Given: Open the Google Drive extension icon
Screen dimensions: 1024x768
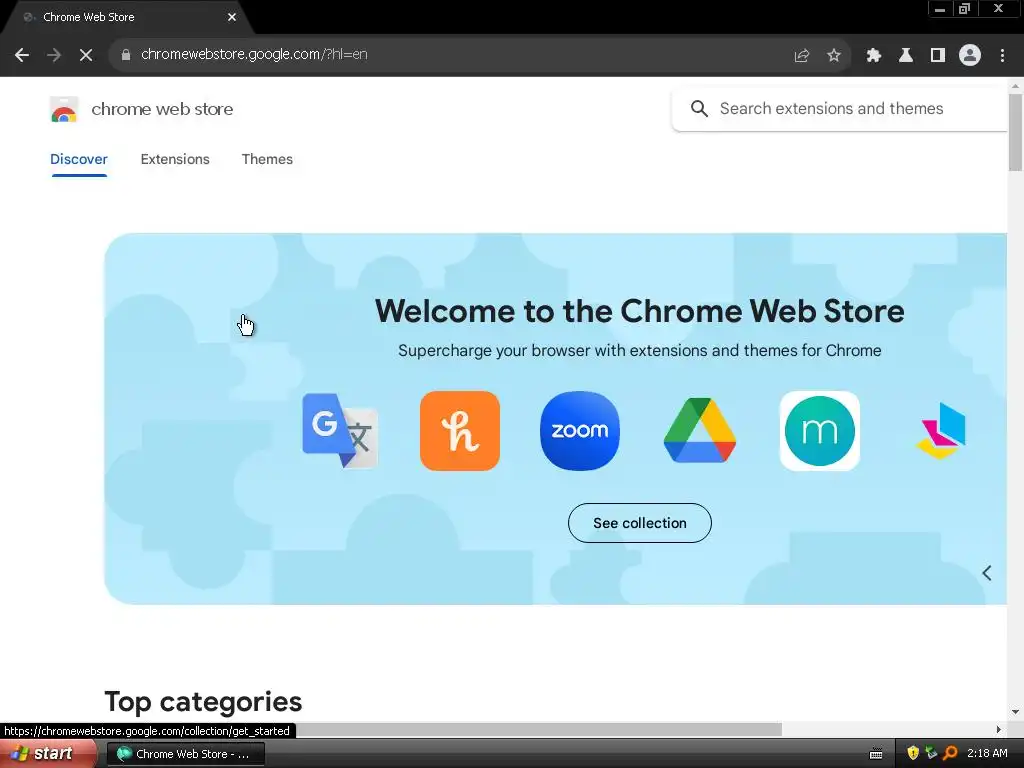Looking at the screenshot, I should pyautogui.click(x=699, y=431).
